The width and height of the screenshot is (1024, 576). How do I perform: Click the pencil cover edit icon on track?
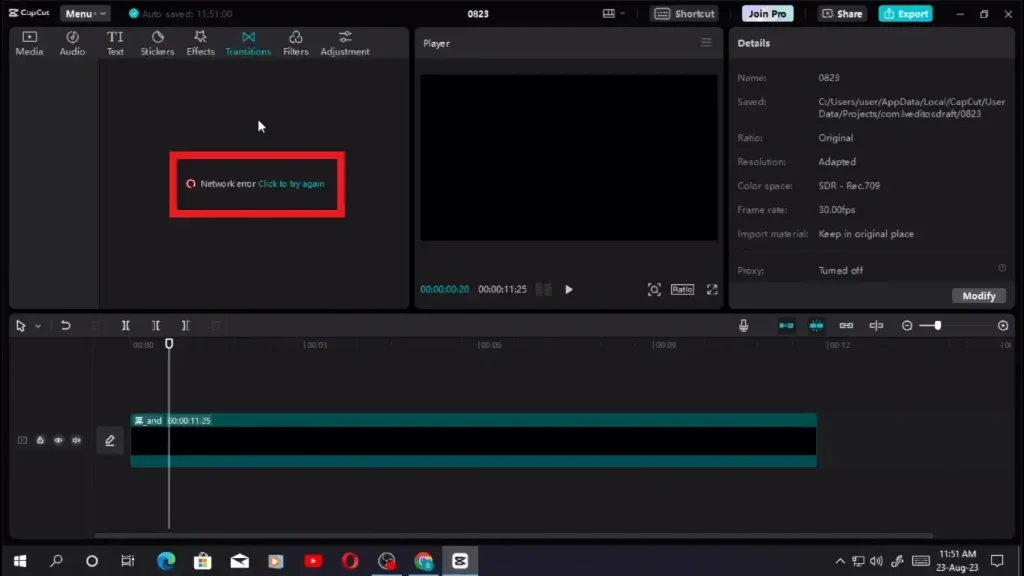pos(110,440)
